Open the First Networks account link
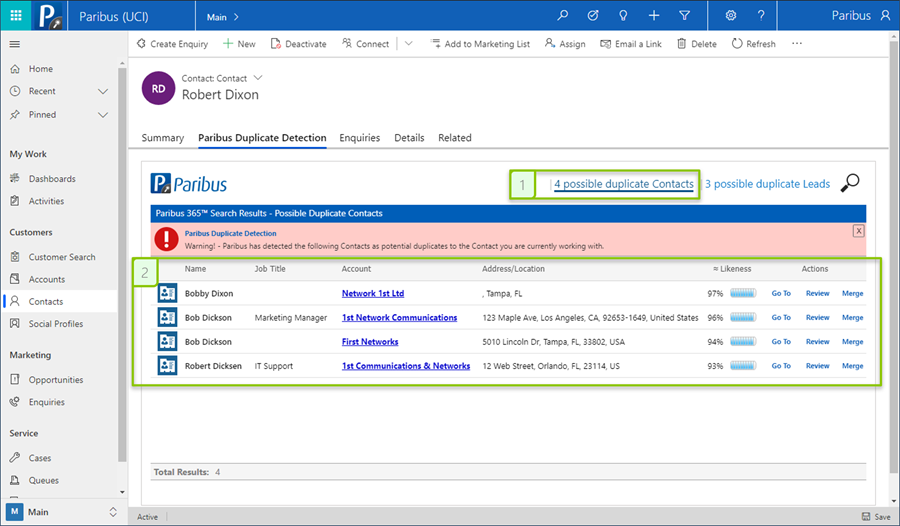Screen dimensions: 900x526 370,342
